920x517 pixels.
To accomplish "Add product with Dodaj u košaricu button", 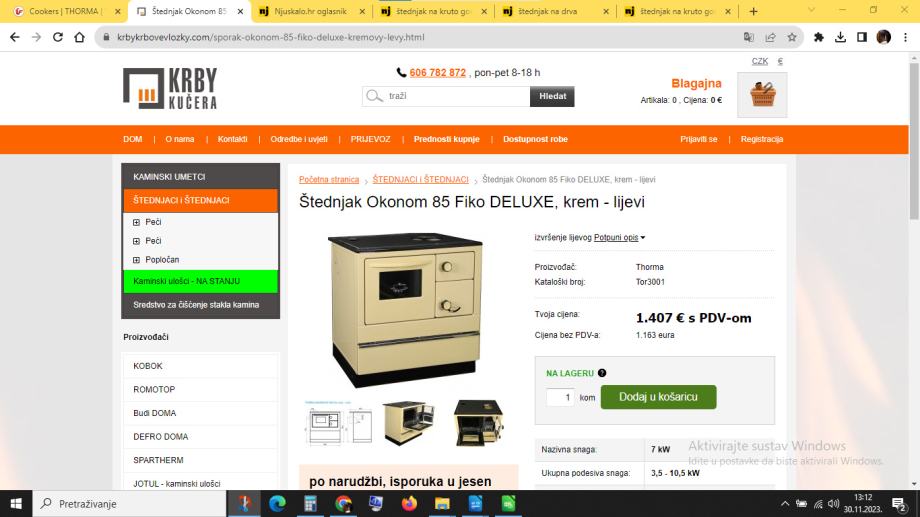I will pyautogui.click(x=658, y=397).
